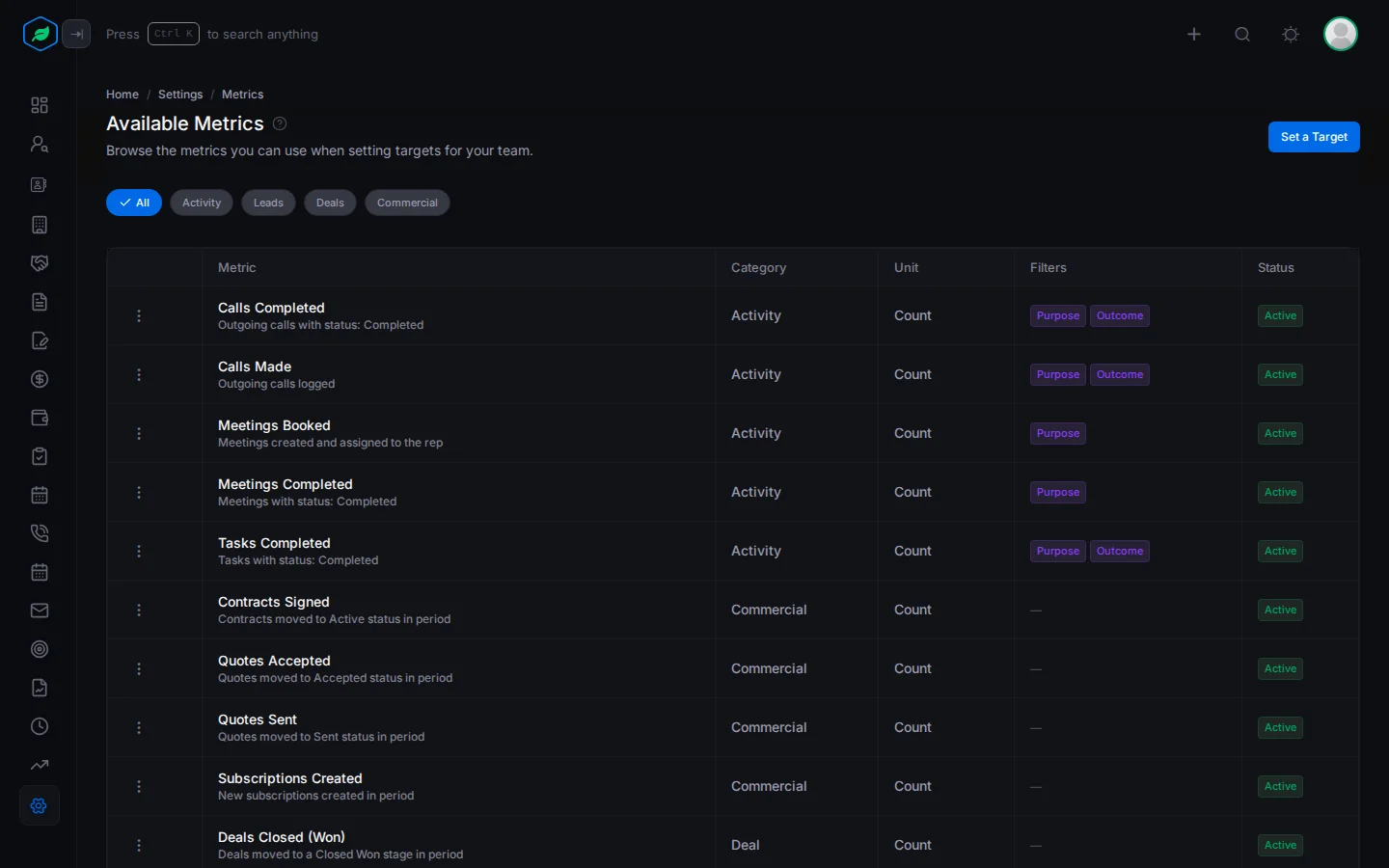1389x868 pixels.
Task: Click the Outcome tag in Calls Made row
Action: [x=1120, y=374]
